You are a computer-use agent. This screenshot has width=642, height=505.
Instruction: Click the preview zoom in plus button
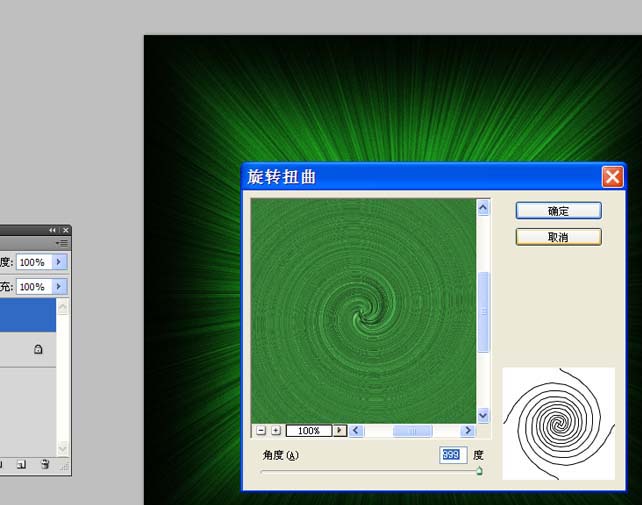276,430
